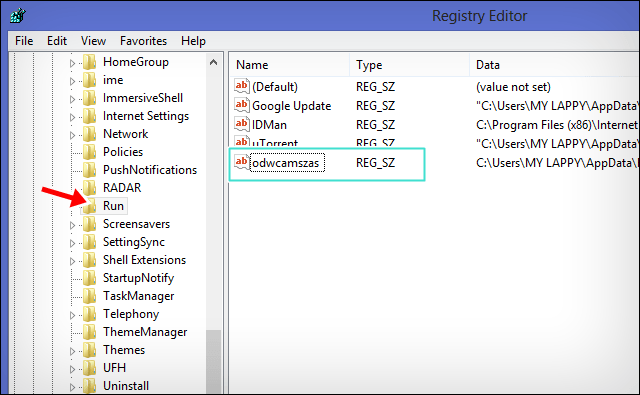Expand the Network key
The height and width of the screenshot is (395, 640).
(72, 135)
